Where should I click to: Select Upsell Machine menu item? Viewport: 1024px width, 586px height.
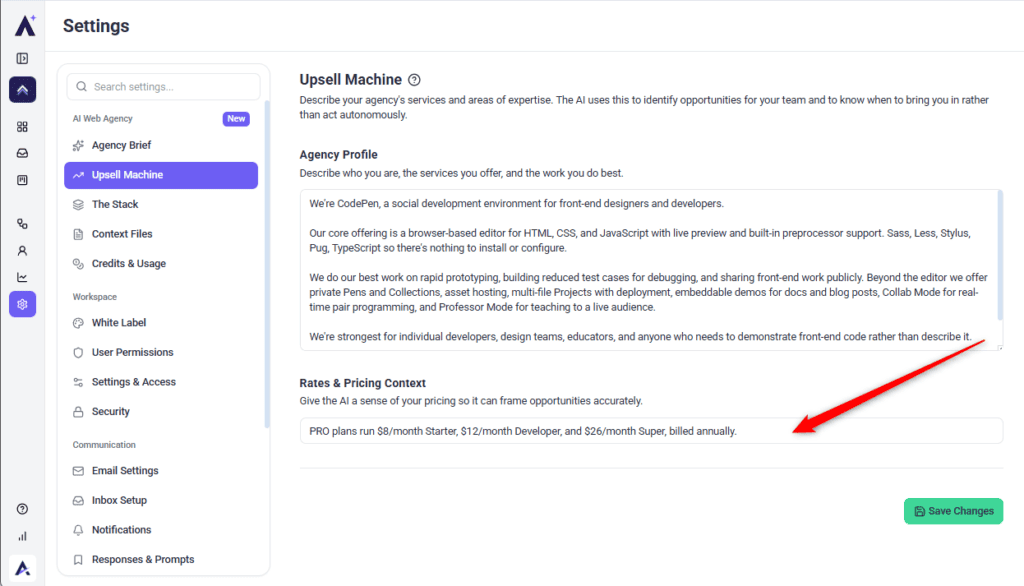[x=161, y=175]
